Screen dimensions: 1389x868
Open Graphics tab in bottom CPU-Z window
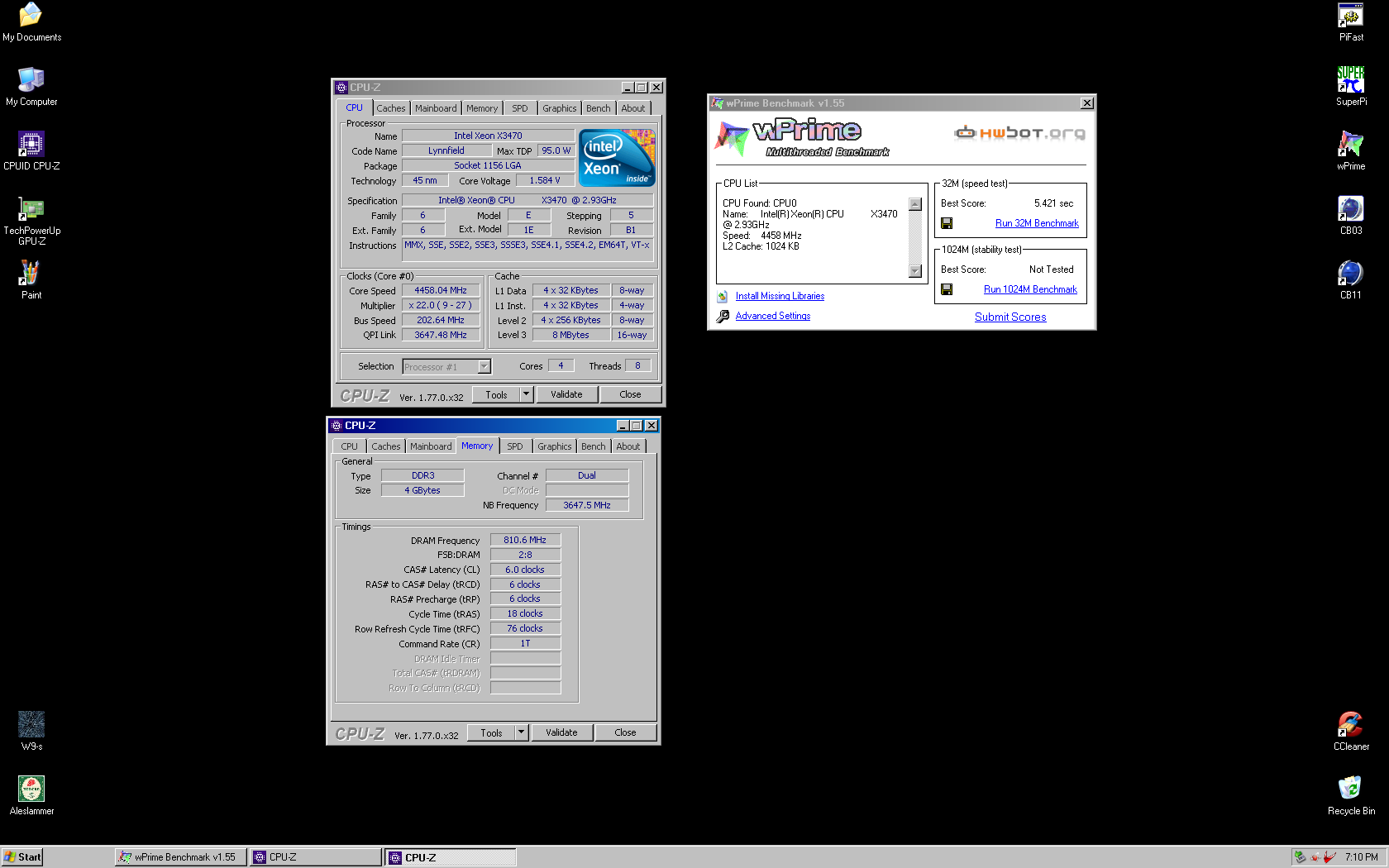[555, 446]
